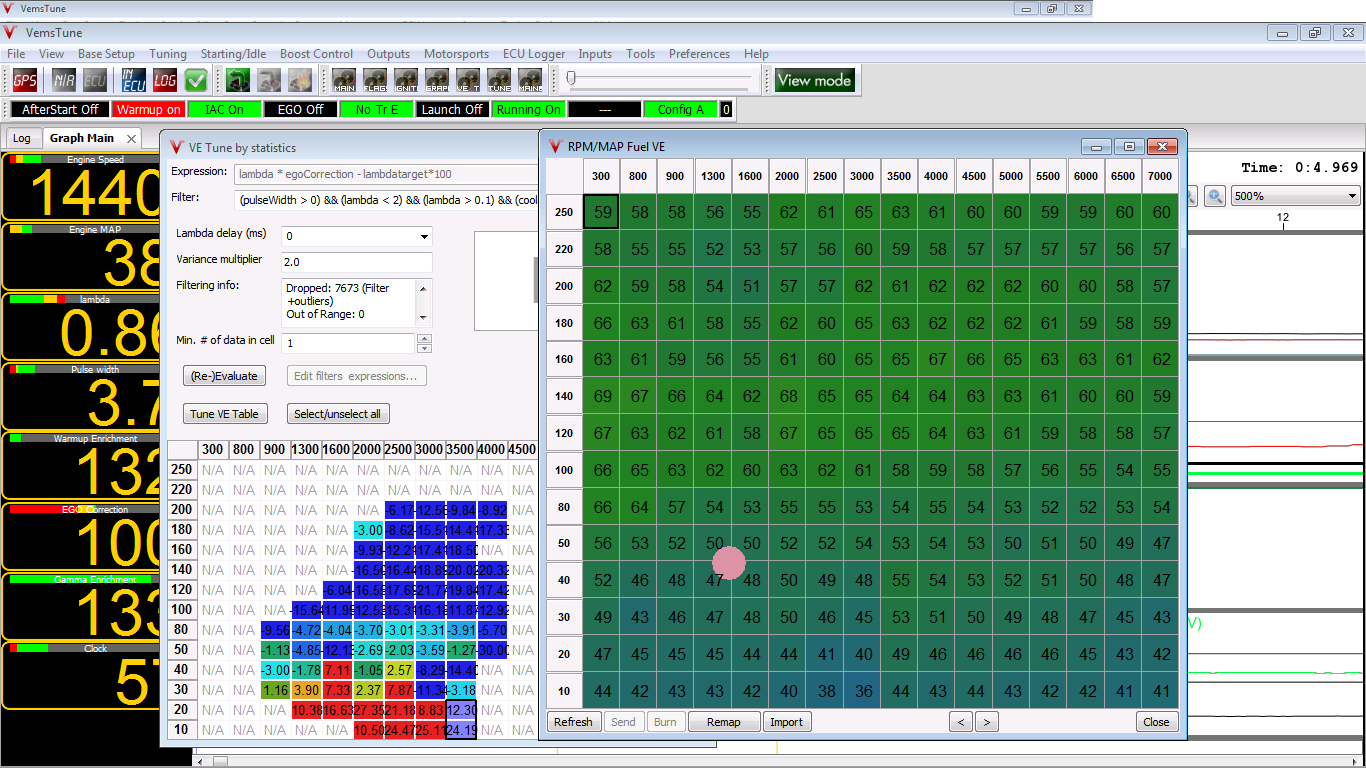Open the Lambda delay dropdown
The width and height of the screenshot is (1366, 768).
click(x=425, y=237)
